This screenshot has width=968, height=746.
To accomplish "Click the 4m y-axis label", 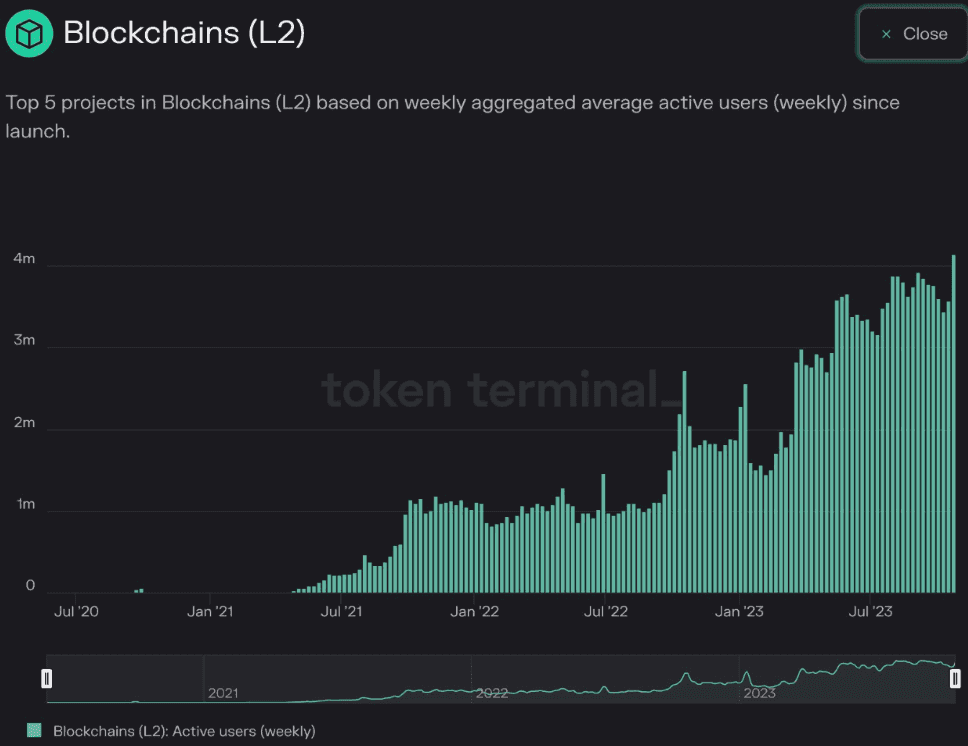I will [24, 259].
